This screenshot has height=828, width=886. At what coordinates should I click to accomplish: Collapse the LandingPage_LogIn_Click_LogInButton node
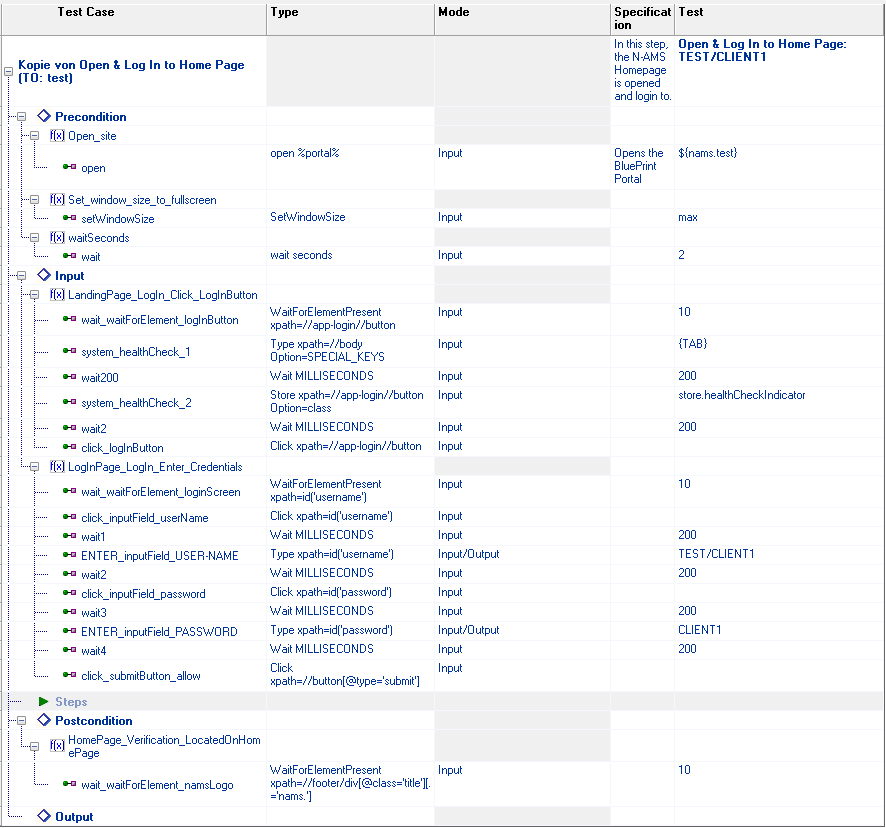pyautogui.click(x=34, y=295)
